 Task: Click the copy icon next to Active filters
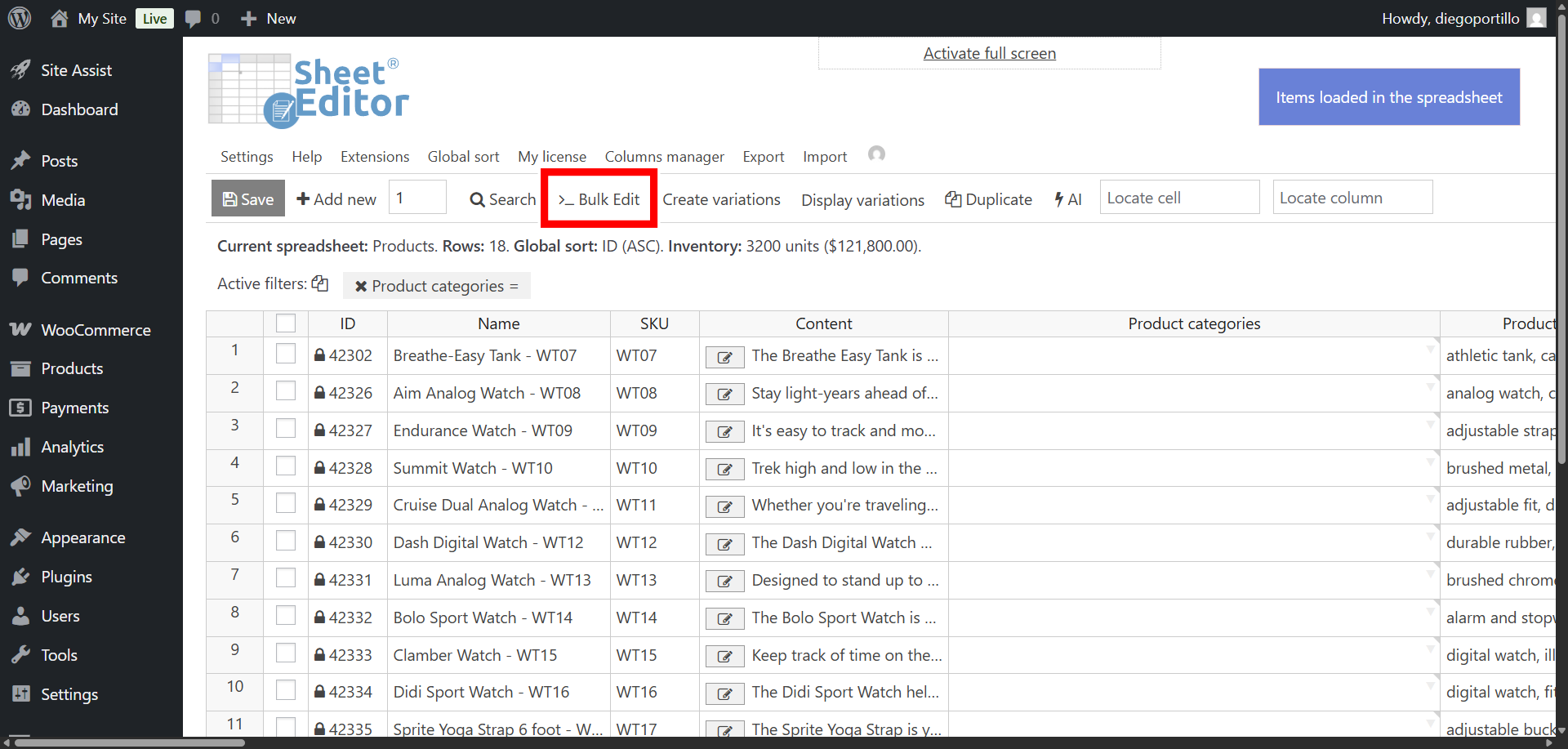point(320,283)
